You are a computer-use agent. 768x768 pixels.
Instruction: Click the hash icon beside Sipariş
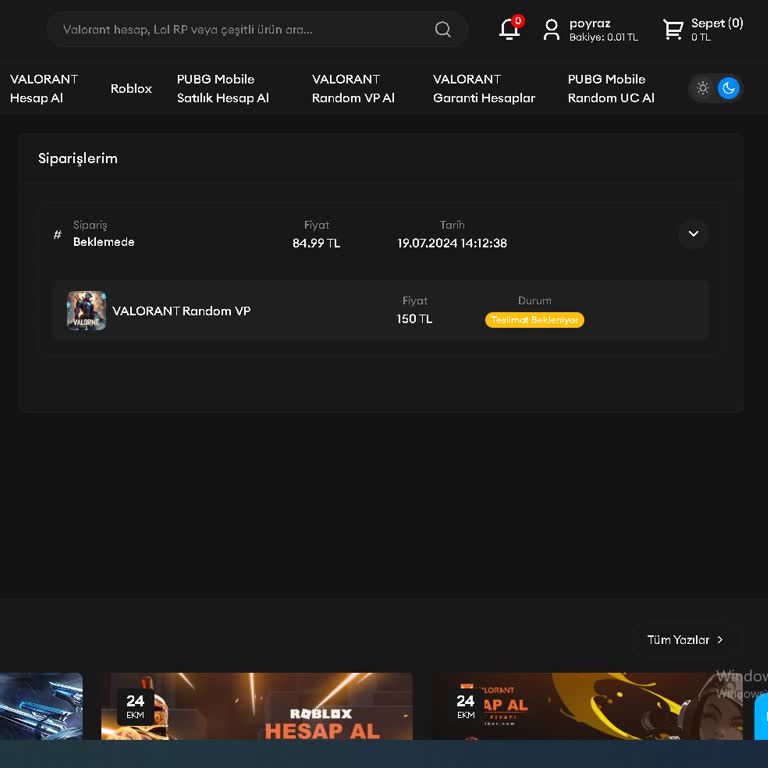tap(57, 235)
